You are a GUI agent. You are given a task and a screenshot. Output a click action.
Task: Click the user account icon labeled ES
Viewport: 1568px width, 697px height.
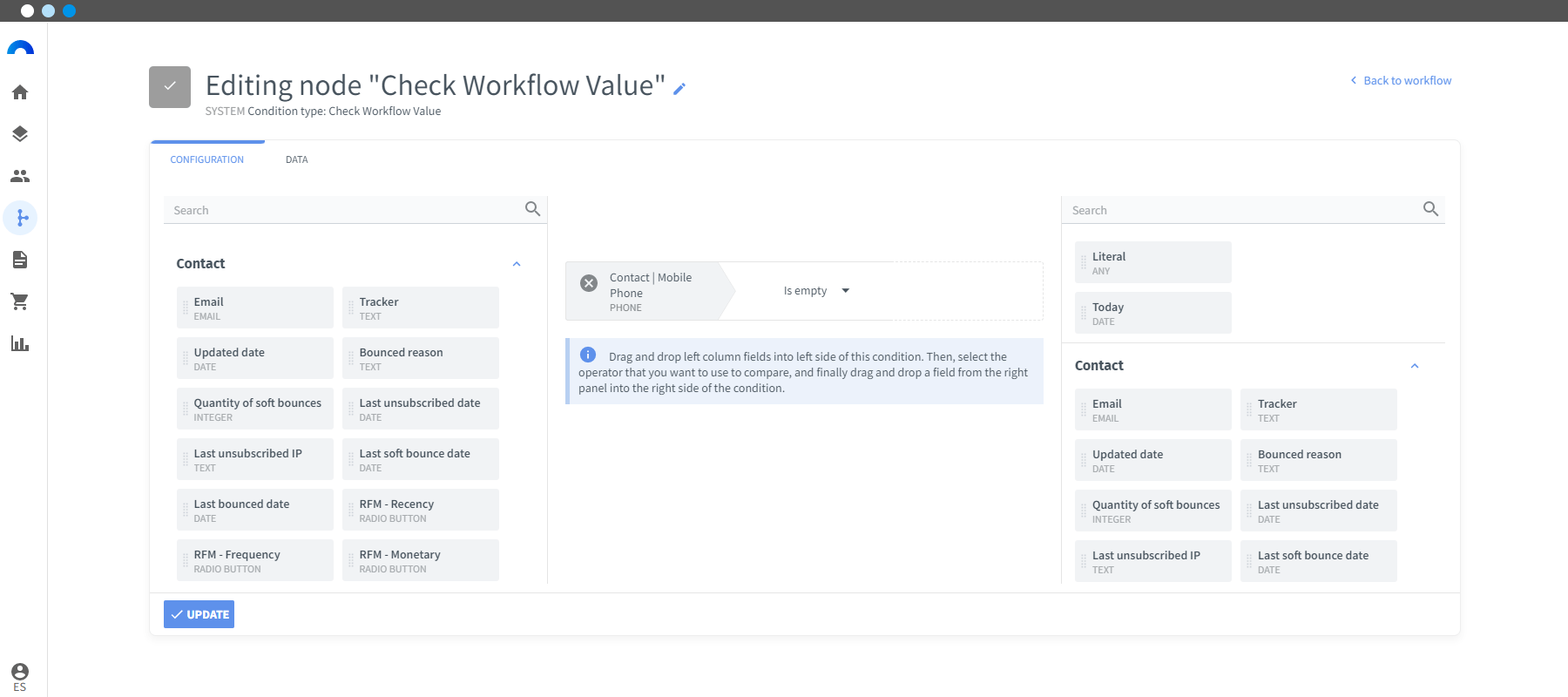20,676
